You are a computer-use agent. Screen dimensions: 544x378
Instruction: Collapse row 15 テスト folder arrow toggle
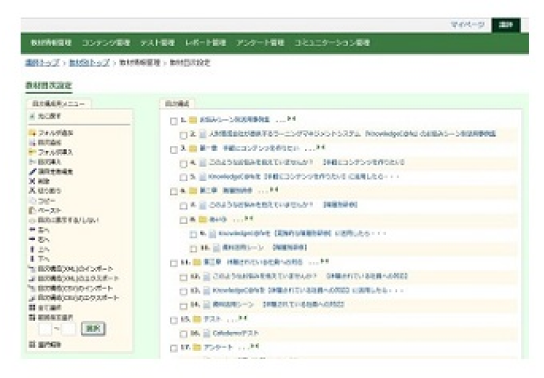click(243, 318)
